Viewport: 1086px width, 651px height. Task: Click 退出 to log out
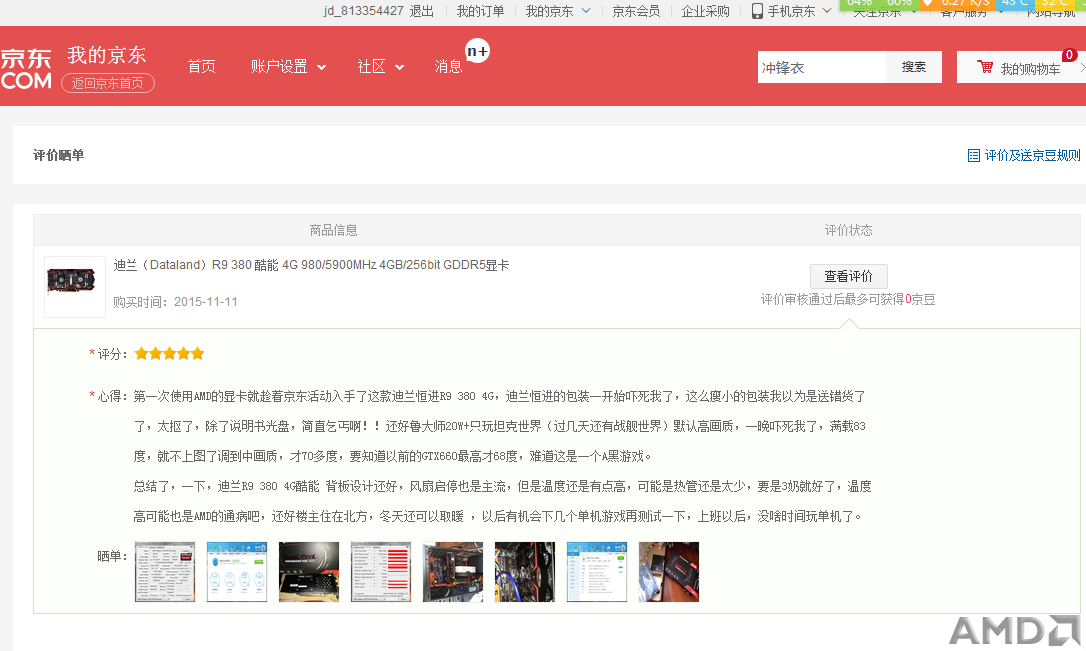click(421, 11)
